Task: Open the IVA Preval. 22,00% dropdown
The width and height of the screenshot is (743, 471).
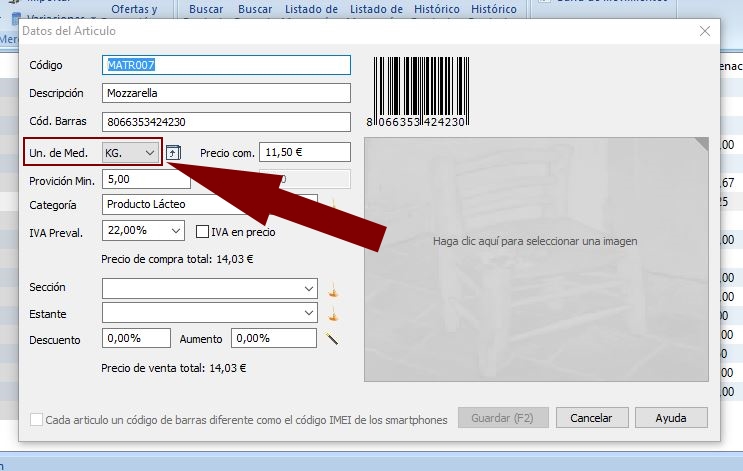Action: (x=143, y=231)
